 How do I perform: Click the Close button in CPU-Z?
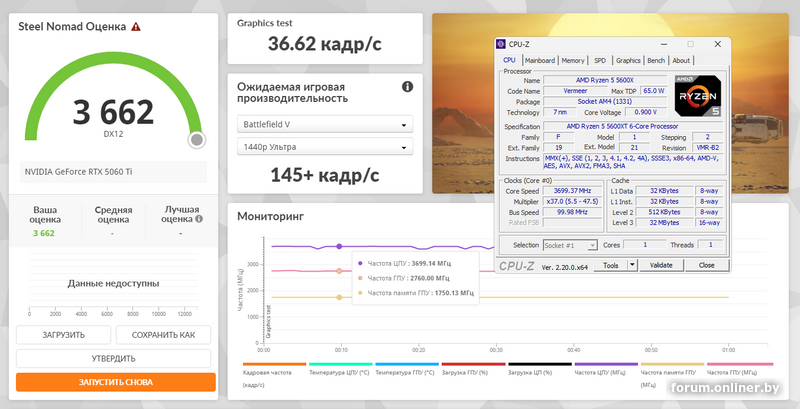[707, 265]
